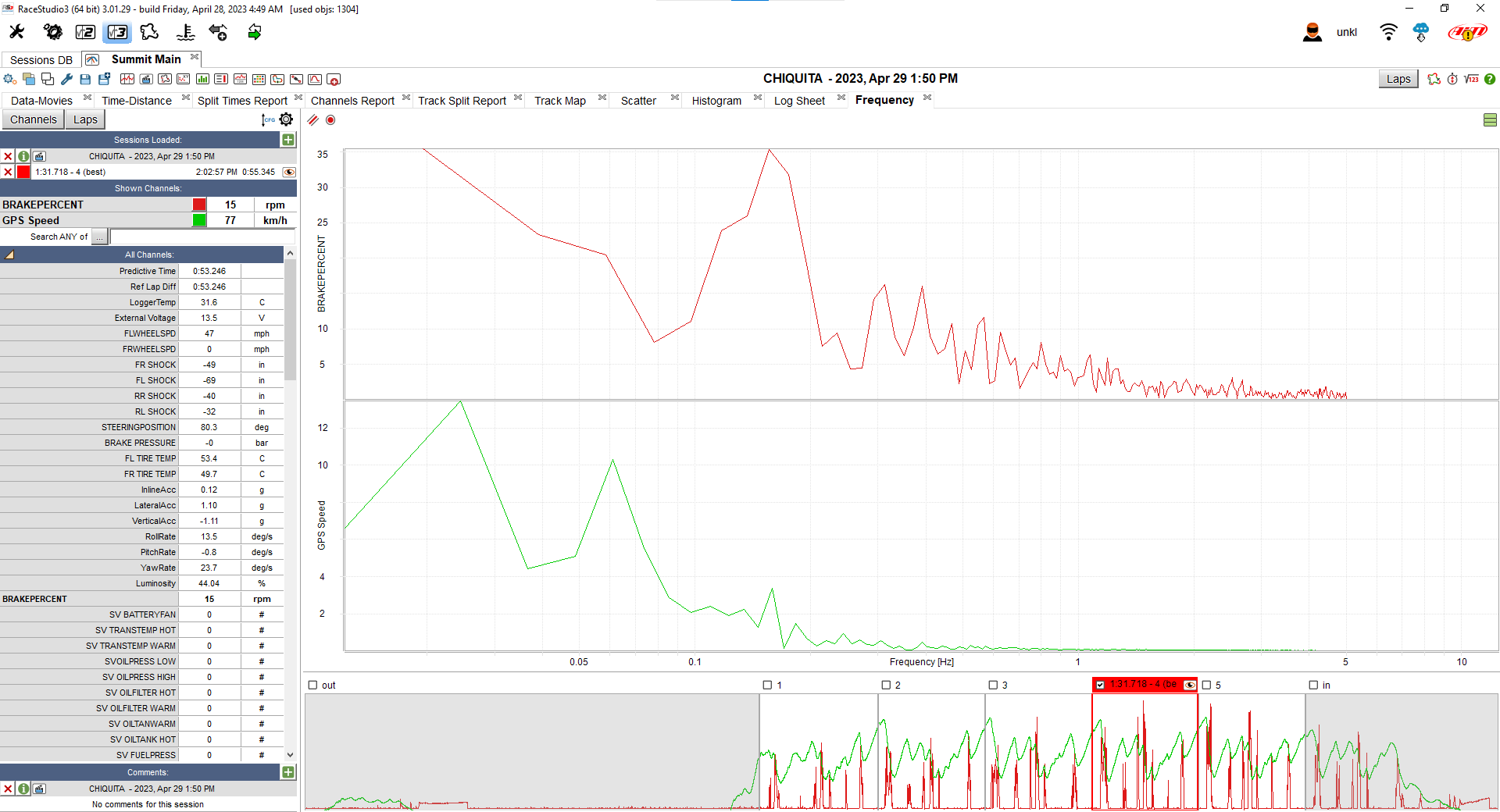Screen dimensions: 1500x812
Task: Click the red record circle above chart
Action: 330,119
